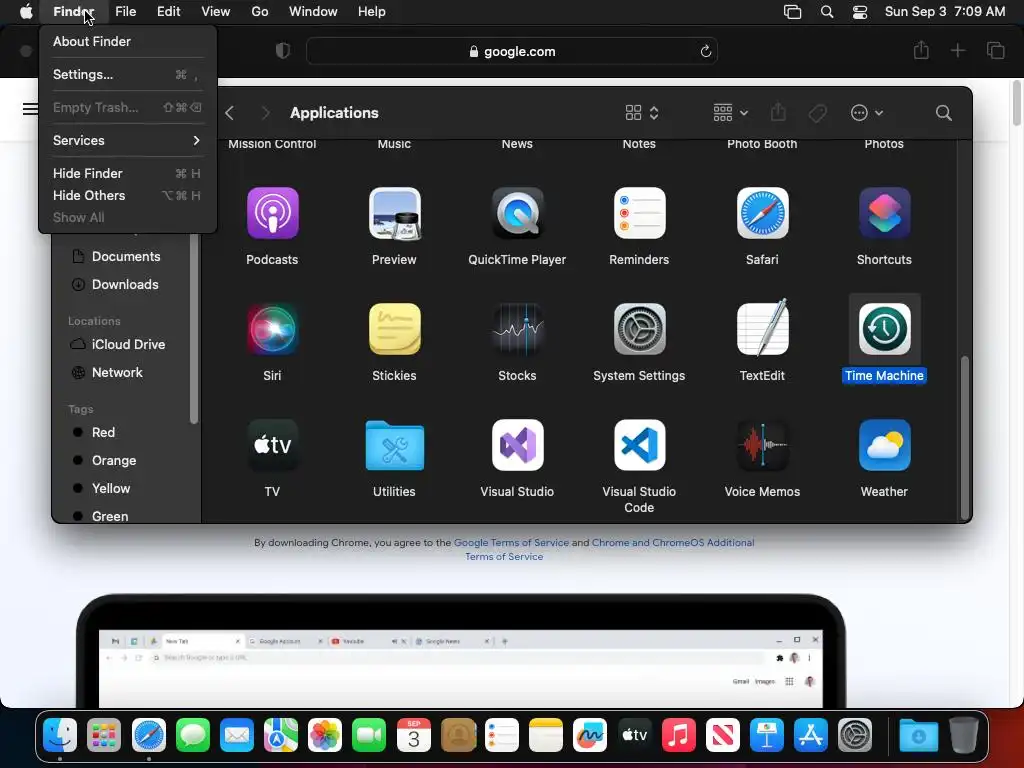Open Launchpad from the Dock
This screenshot has width=1024, height=768.
[x=104, y=735]
